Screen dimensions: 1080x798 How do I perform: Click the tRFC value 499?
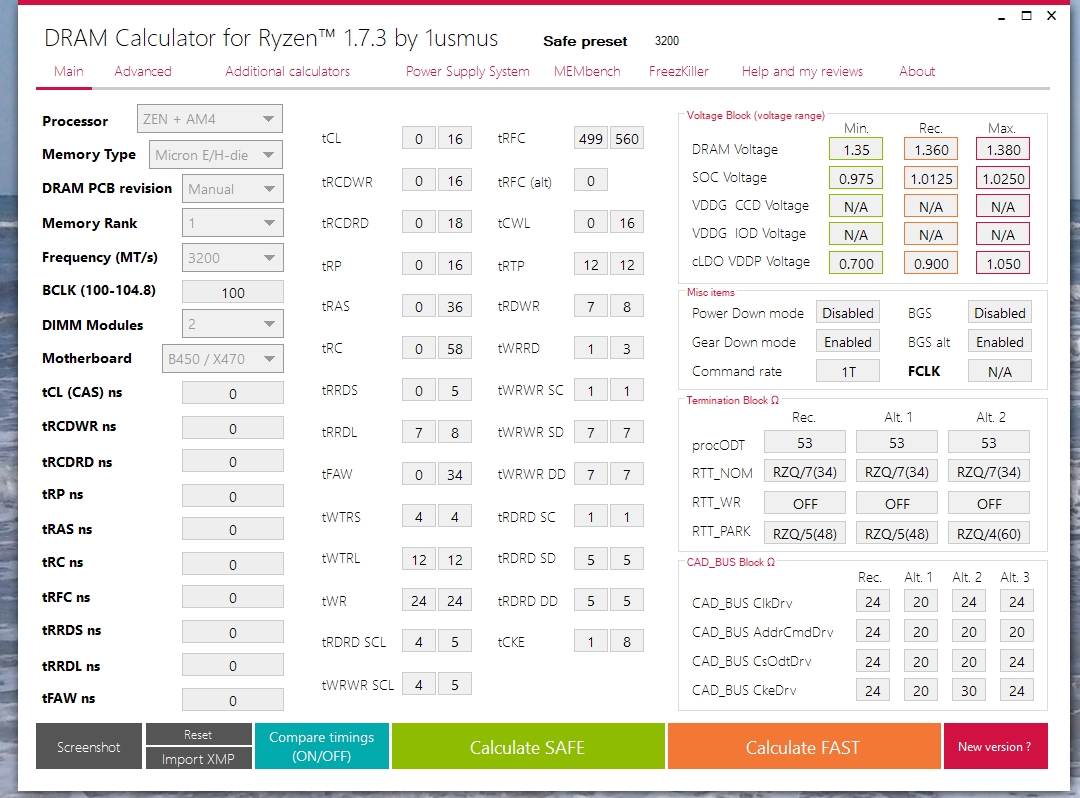[590, 138]
